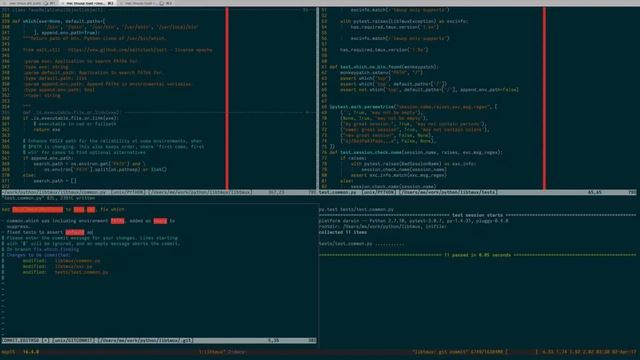
Task: Switch to the terminal tab marked ⌘1
Action: click(x=29, y=3)
